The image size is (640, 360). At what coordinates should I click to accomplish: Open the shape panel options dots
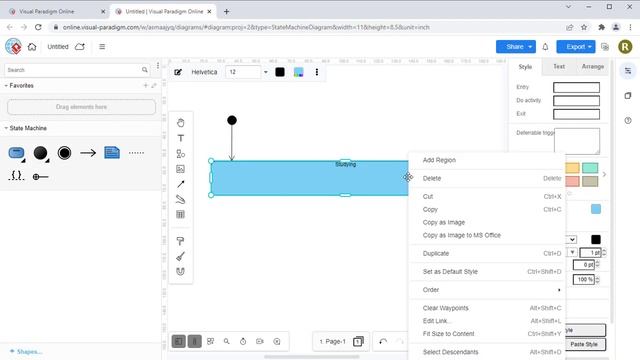tap(158, 66)
